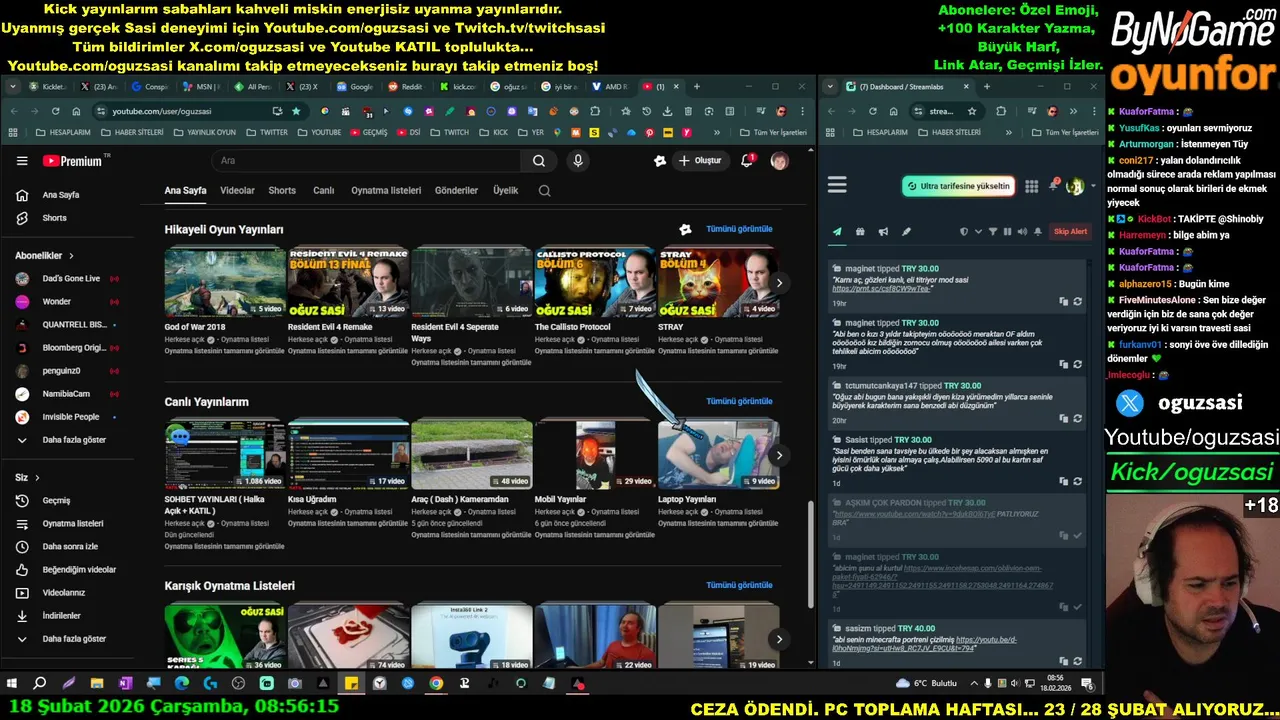Copy the tcturnutcankaya147 tip message

(x=1063, y=418)
